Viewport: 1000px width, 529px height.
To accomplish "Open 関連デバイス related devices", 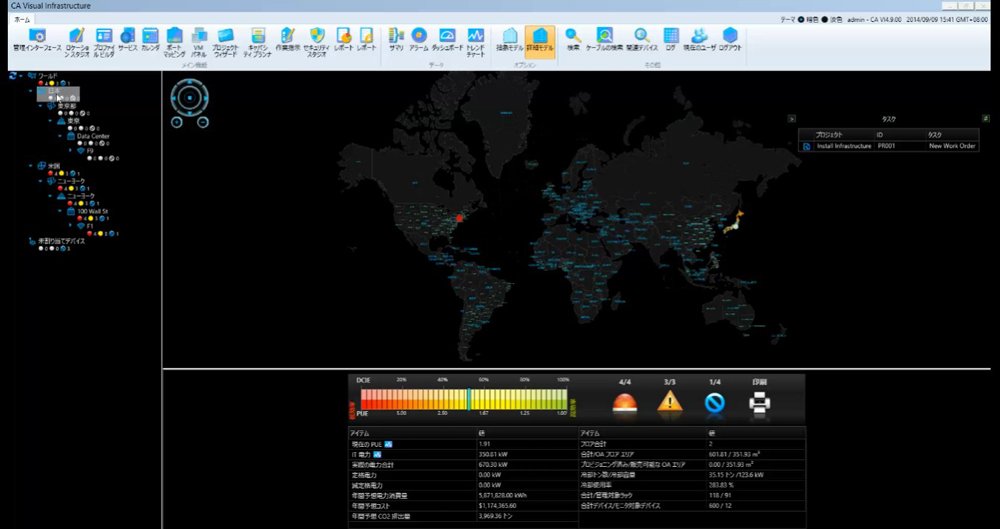I will pos(642,40).
